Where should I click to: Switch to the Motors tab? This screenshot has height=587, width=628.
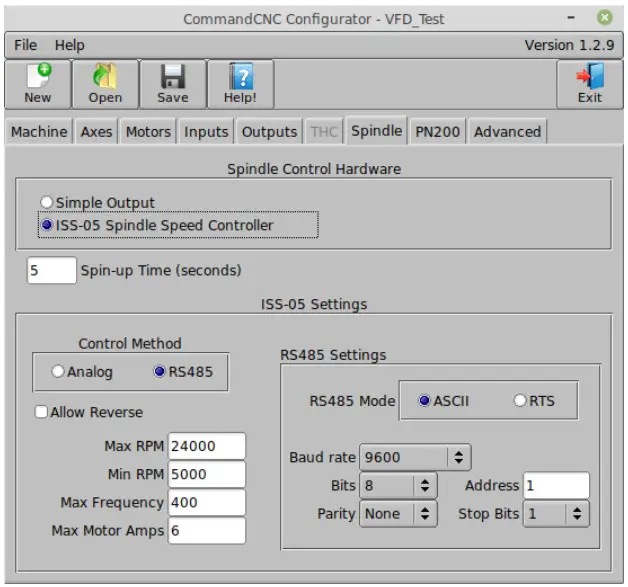pos(148,132)
